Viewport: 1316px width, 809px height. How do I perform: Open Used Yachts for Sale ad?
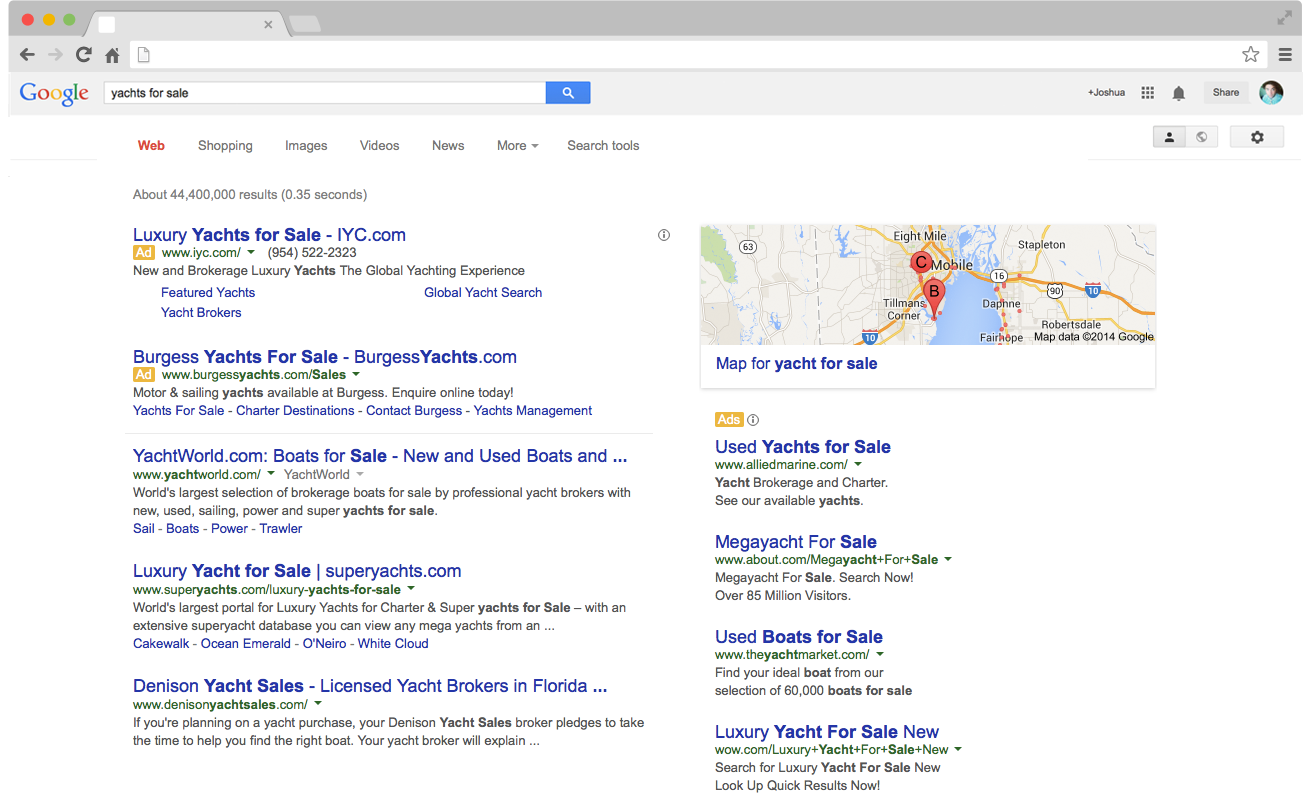pos(803,447)
